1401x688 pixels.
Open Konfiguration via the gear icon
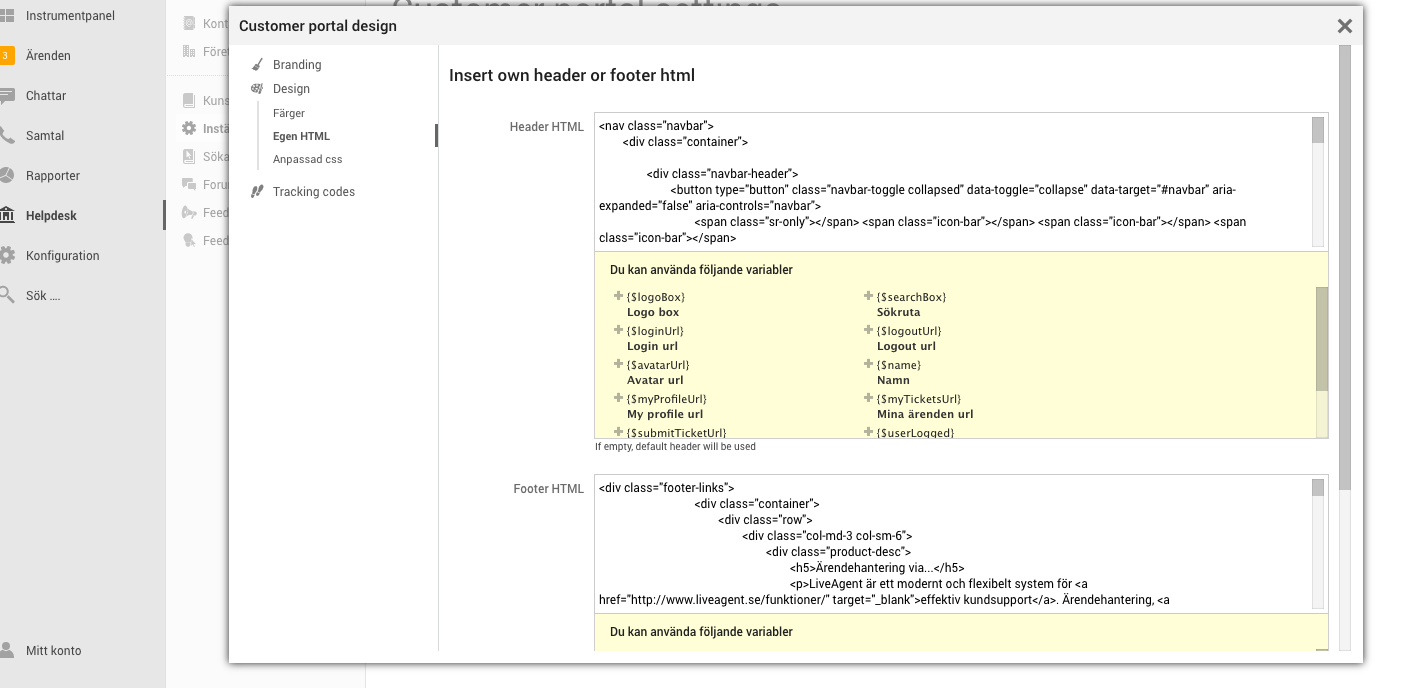click(6, 256)
